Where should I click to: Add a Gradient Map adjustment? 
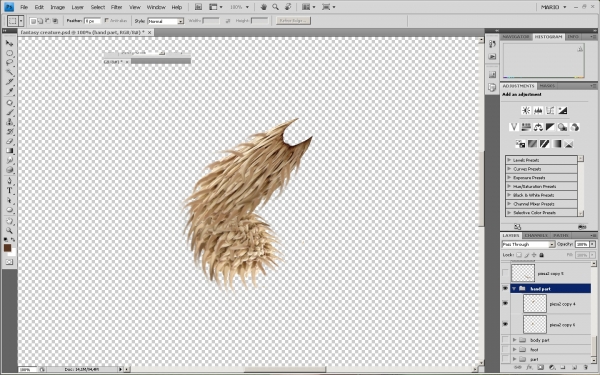coord(557,144)
